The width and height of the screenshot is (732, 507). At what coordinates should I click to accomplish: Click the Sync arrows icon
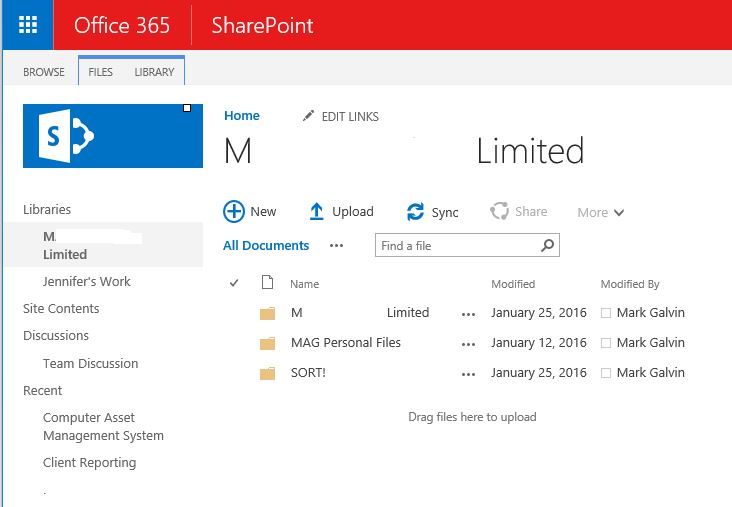(x=415, y=212)
